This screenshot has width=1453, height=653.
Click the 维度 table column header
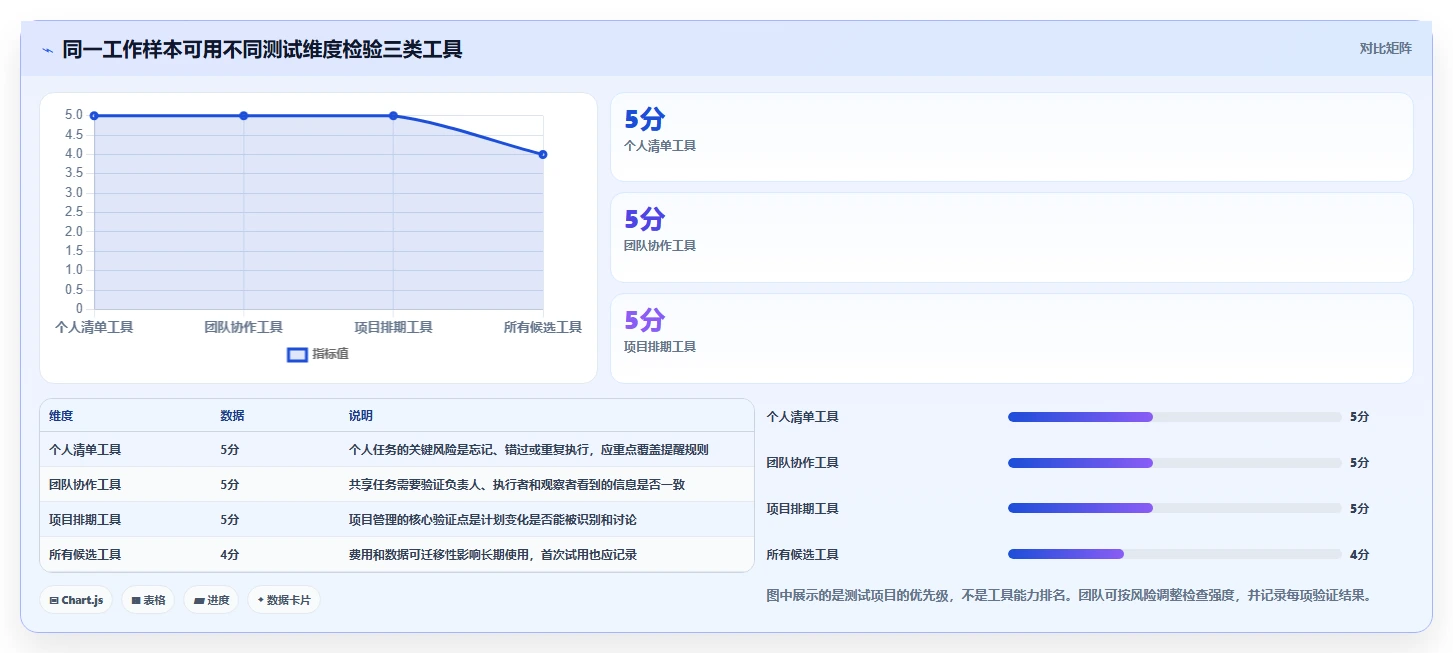coord(61,416)
